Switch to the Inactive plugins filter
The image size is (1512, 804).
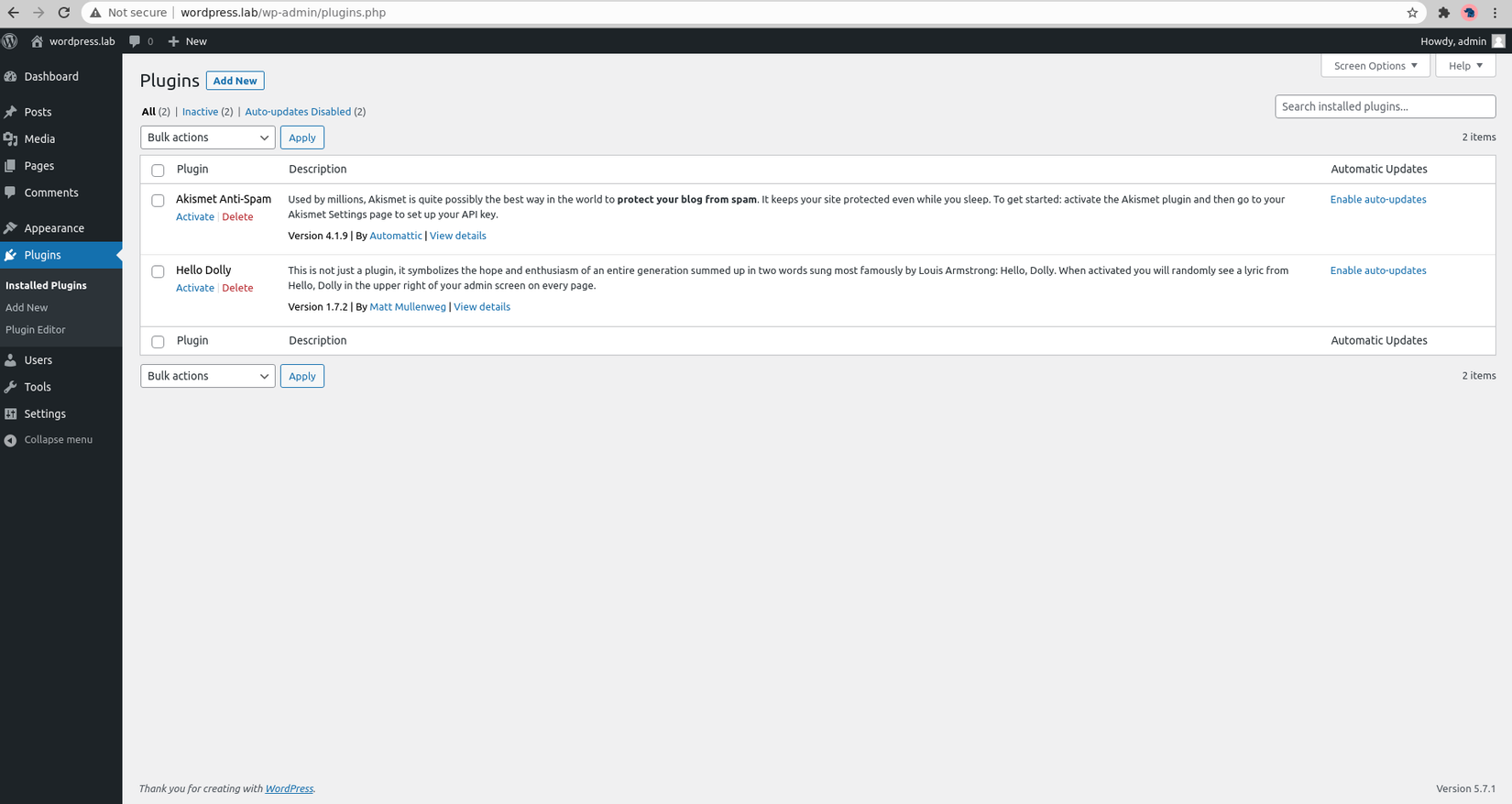[x=200, y=112]
